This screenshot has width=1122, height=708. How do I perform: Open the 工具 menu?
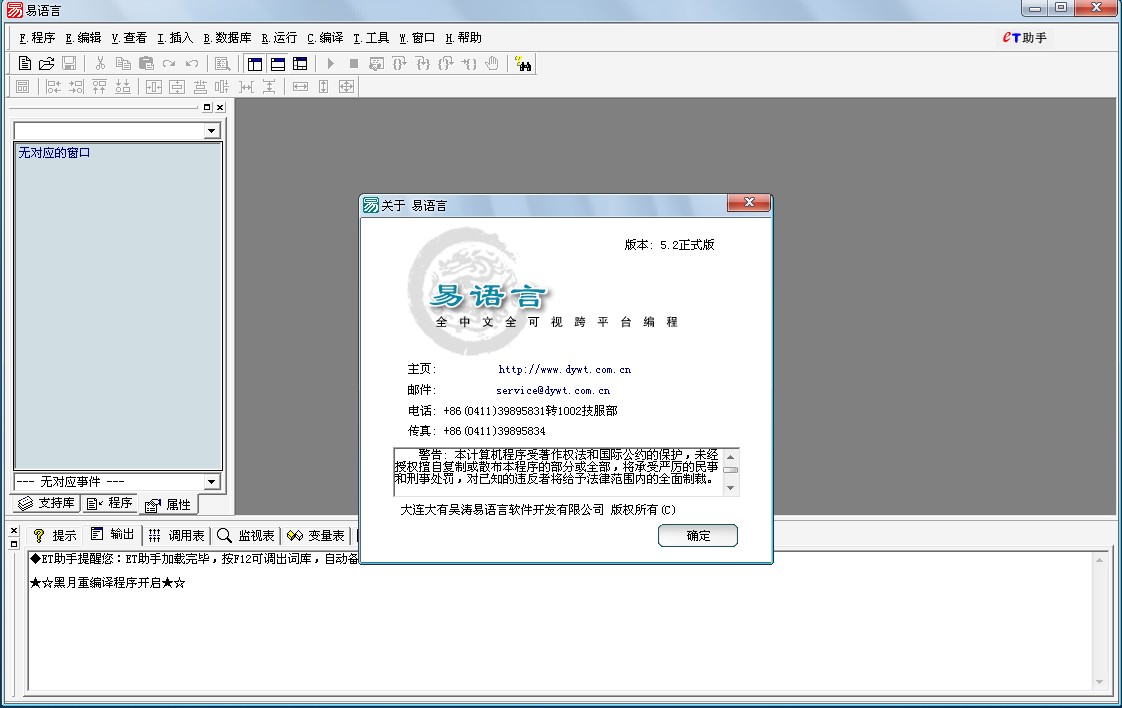[x=371, y=38]
